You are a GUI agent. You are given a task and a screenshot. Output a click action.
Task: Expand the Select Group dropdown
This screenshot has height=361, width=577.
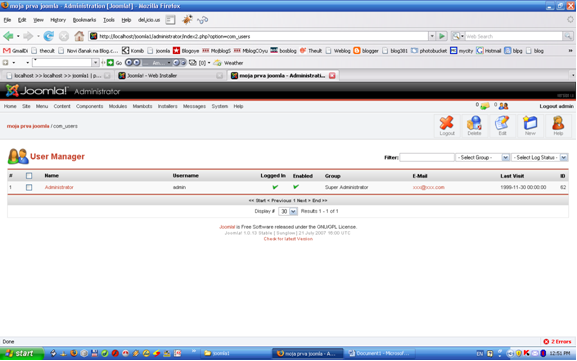click(482, 158)
